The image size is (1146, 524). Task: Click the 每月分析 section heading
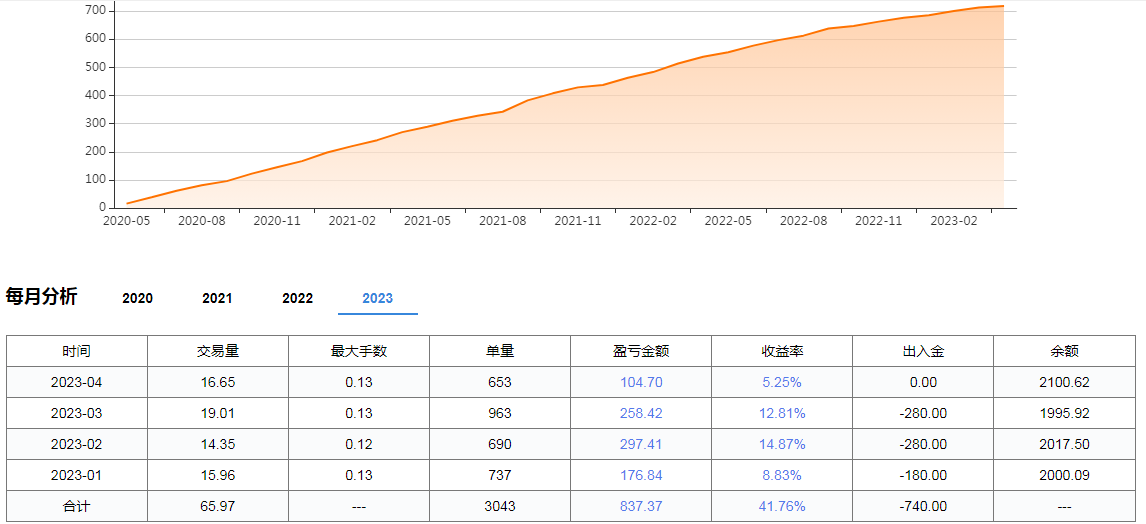[41, 297]
